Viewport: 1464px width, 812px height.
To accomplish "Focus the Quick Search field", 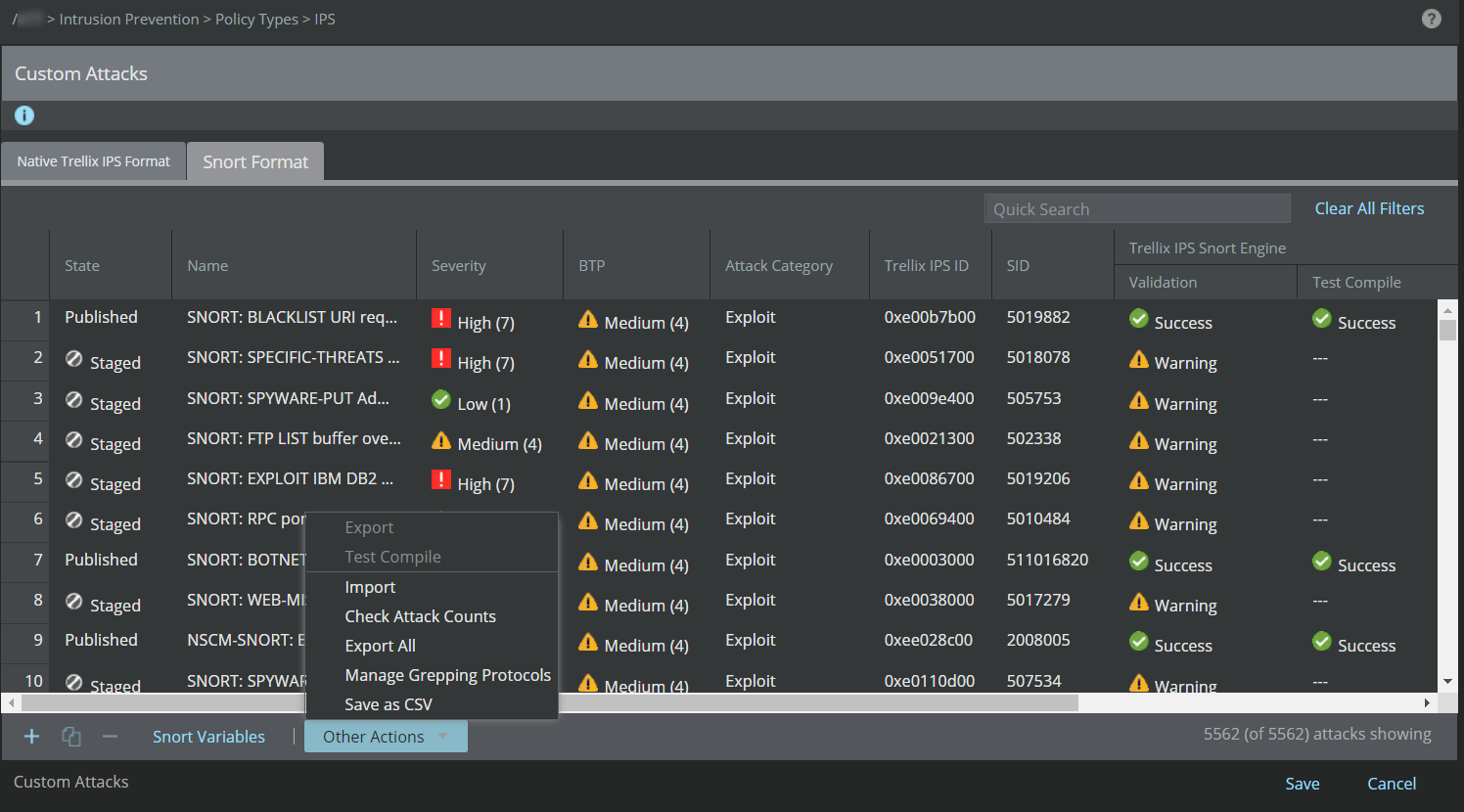I will coord(1137,208).
